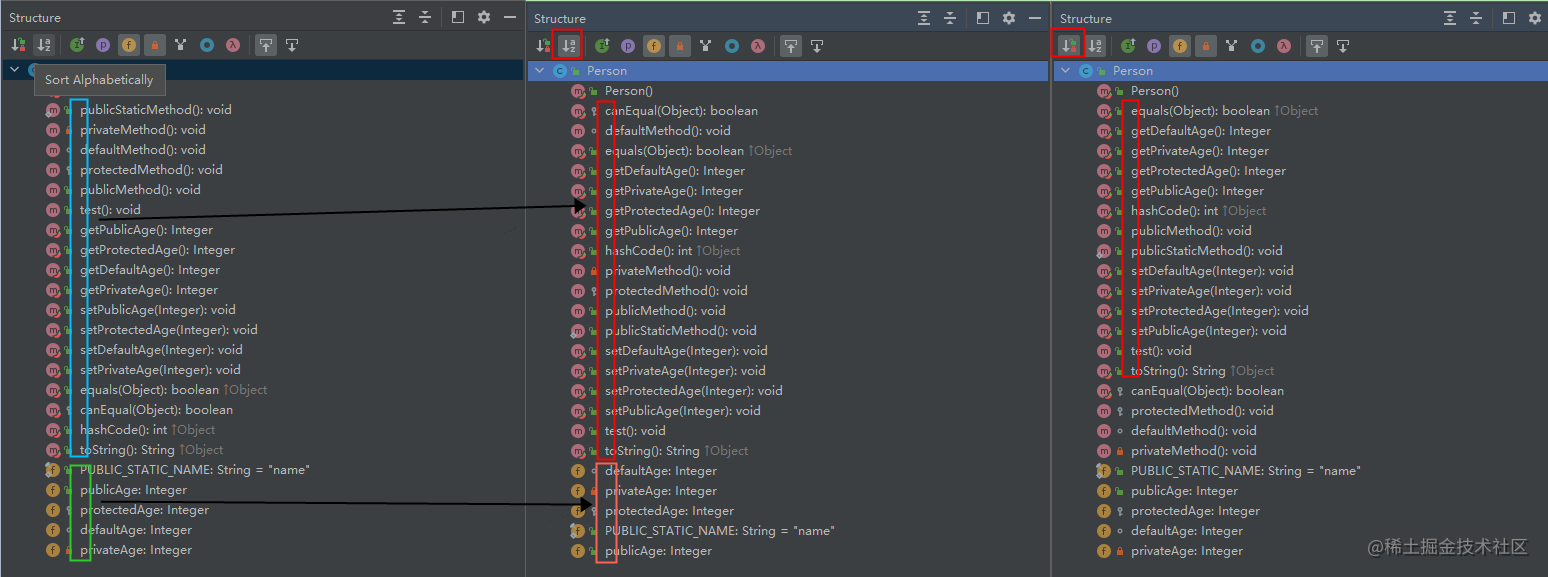Toggle Show Properties icon in right Structure panel
This screenshot has width=1548, height=577.
1153,45
